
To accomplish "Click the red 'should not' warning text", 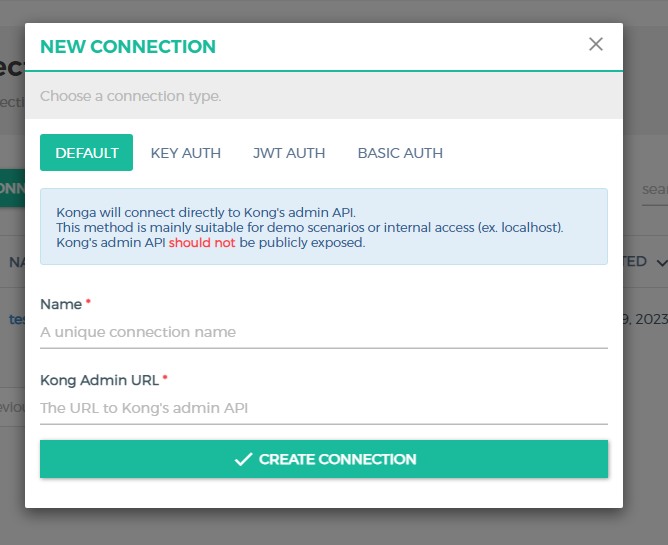I will tap(202, 242).
